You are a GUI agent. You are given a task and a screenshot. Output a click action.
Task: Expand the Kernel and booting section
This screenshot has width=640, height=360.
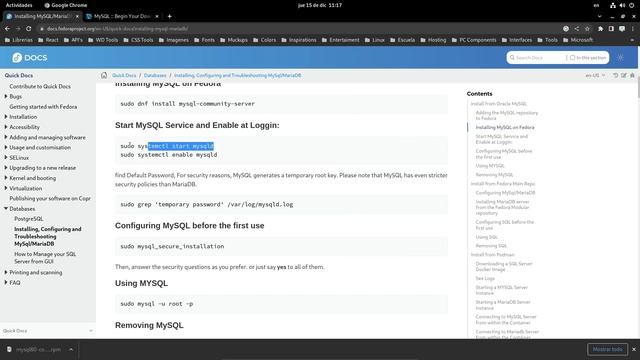[x=6, y=178]
